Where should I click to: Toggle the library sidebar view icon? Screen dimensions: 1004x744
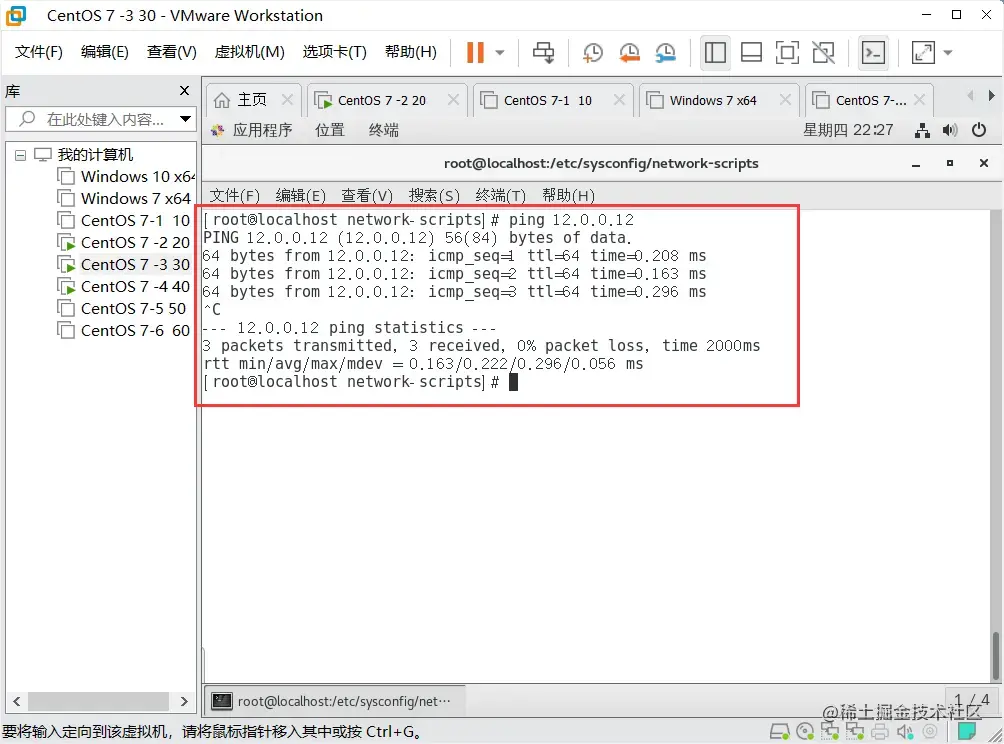pos(715,53)
